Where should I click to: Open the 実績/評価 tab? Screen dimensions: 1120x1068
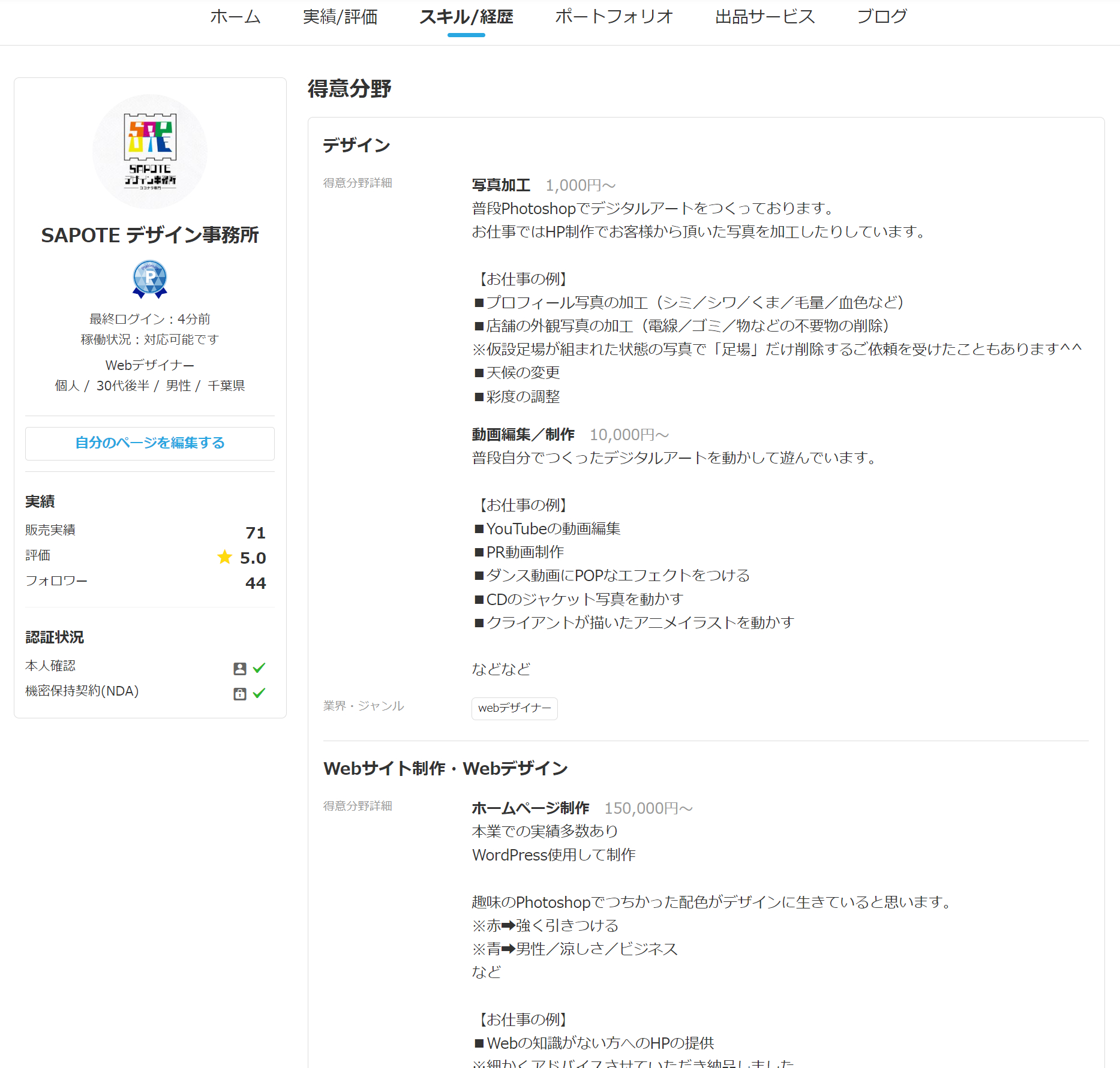[341, 17]
